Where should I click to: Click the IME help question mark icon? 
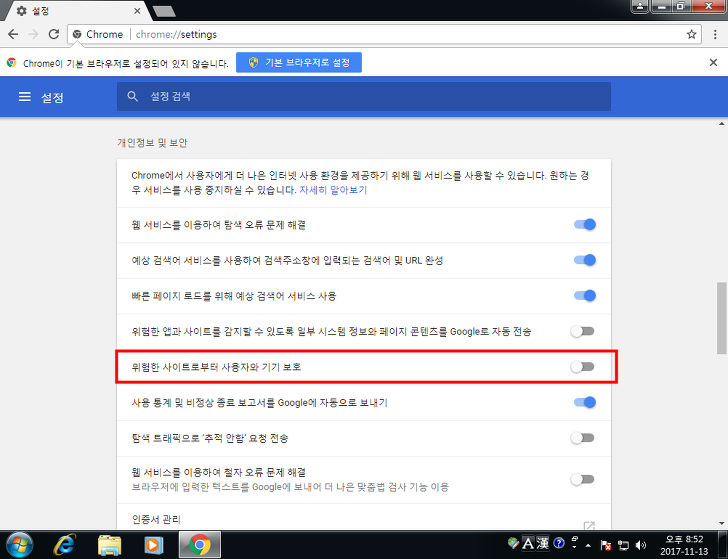point(559,543)
